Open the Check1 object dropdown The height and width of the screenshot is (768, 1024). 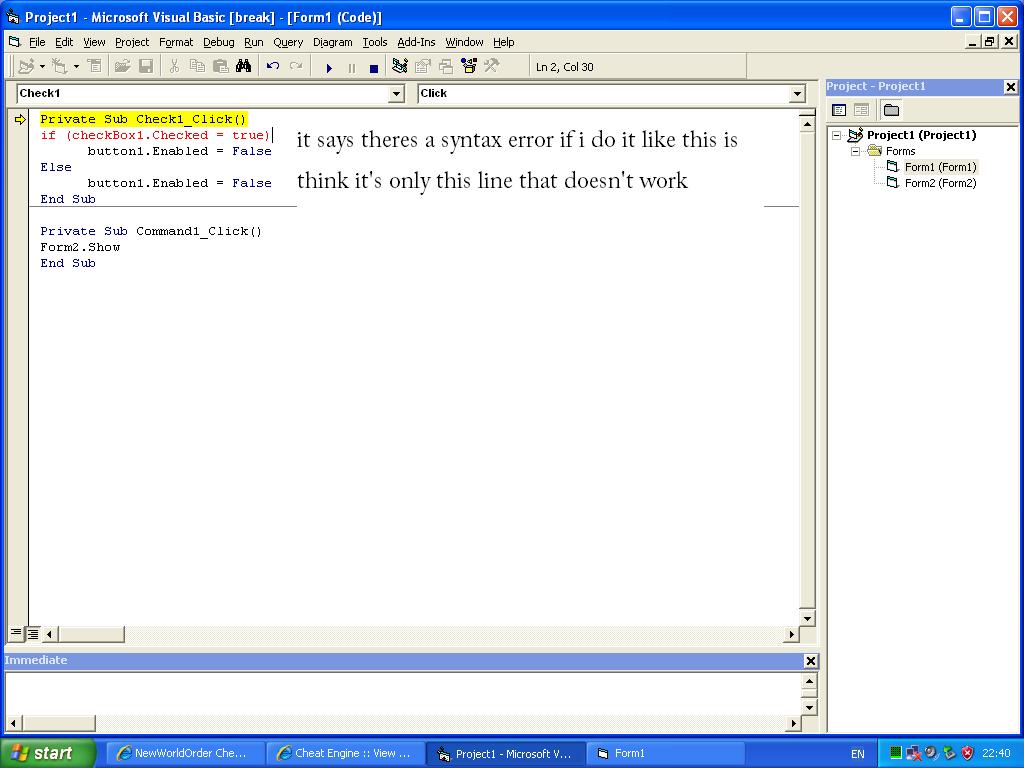click(x=396, y=94)
